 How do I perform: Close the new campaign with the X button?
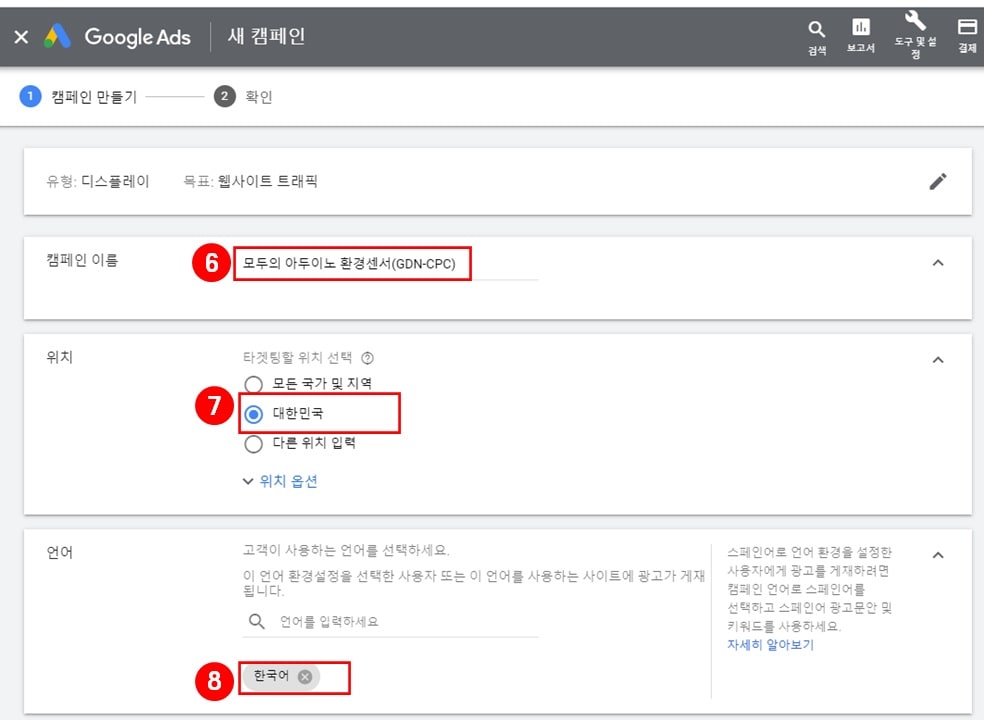[x=21, y=36]
